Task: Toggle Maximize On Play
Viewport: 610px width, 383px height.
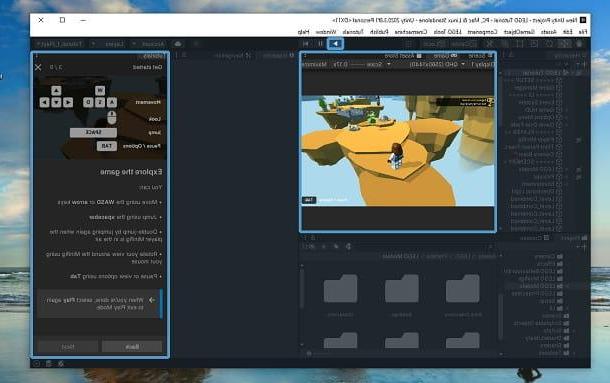Action: point(314,65)
